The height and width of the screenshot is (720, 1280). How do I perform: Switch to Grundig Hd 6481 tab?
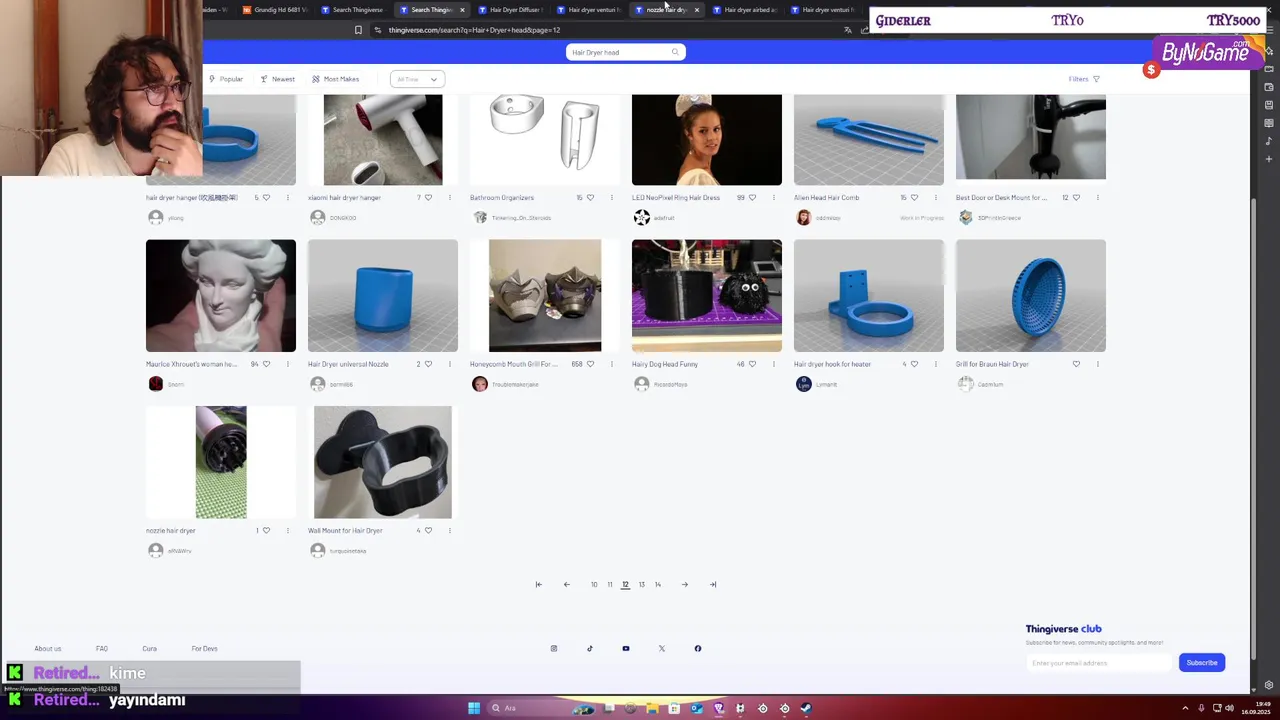point(273,10)
